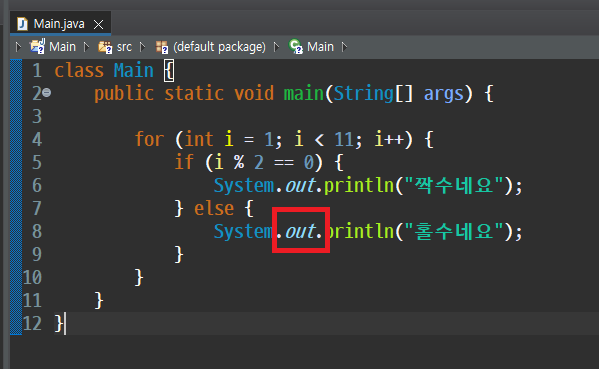Image resolution: width=599 pixels, height=369 pixels.
Task: Click the 'for' keyword on line 4
Action: point(149,139)
